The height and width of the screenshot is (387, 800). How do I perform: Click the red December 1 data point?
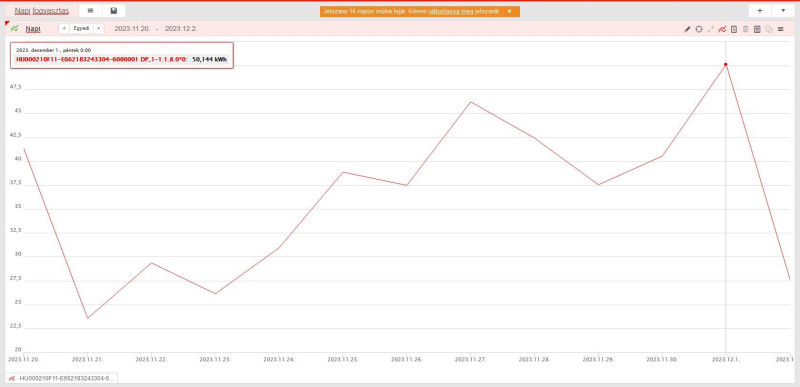(726, 64)
